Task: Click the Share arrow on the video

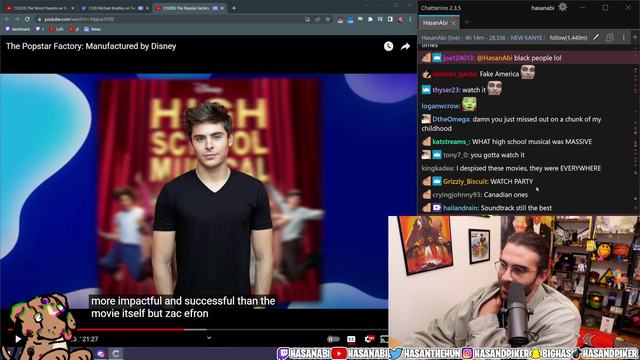Action: point(405,47)
